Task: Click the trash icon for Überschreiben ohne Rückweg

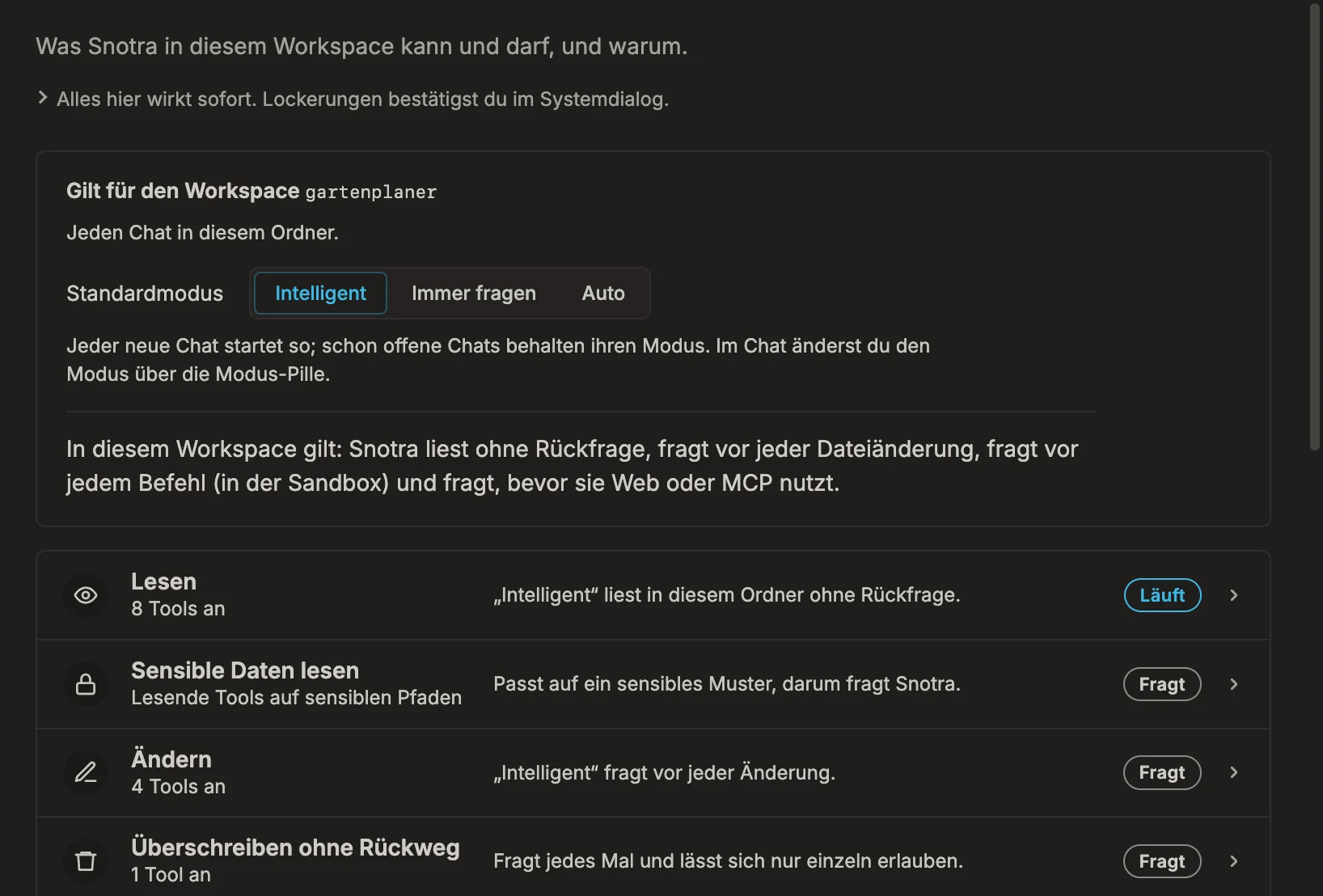Action: (86, 861)
